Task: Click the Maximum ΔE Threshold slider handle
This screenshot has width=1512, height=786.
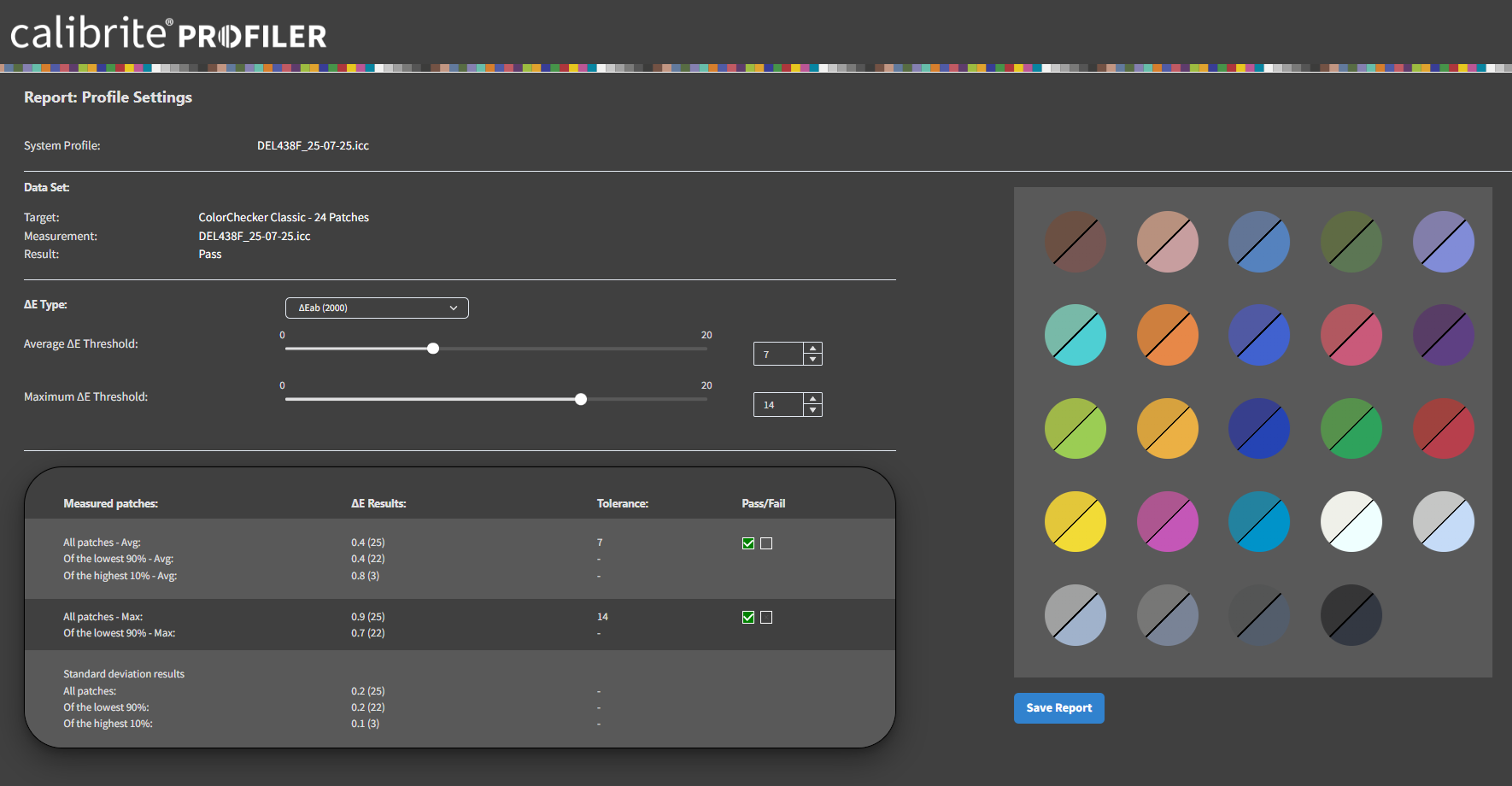Action: click(x=581, y=399)
